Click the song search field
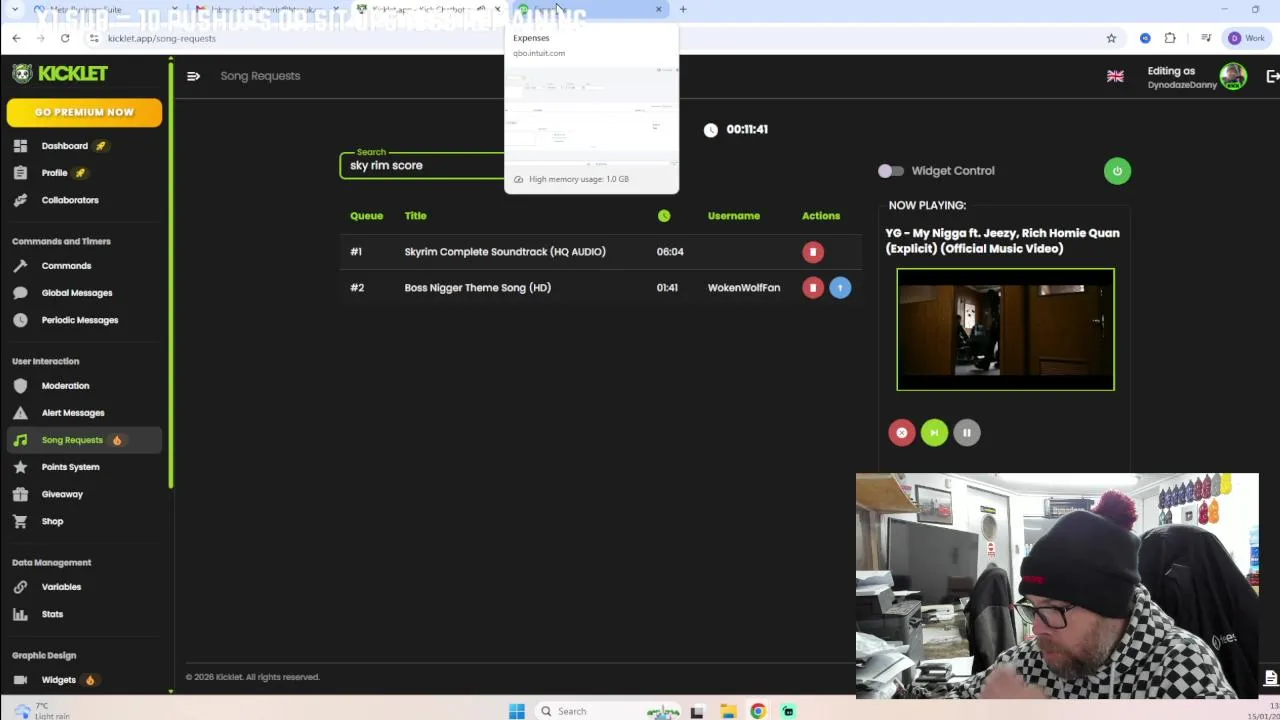The height and width of the screenshot is (720, 1280). click(422, 166)
